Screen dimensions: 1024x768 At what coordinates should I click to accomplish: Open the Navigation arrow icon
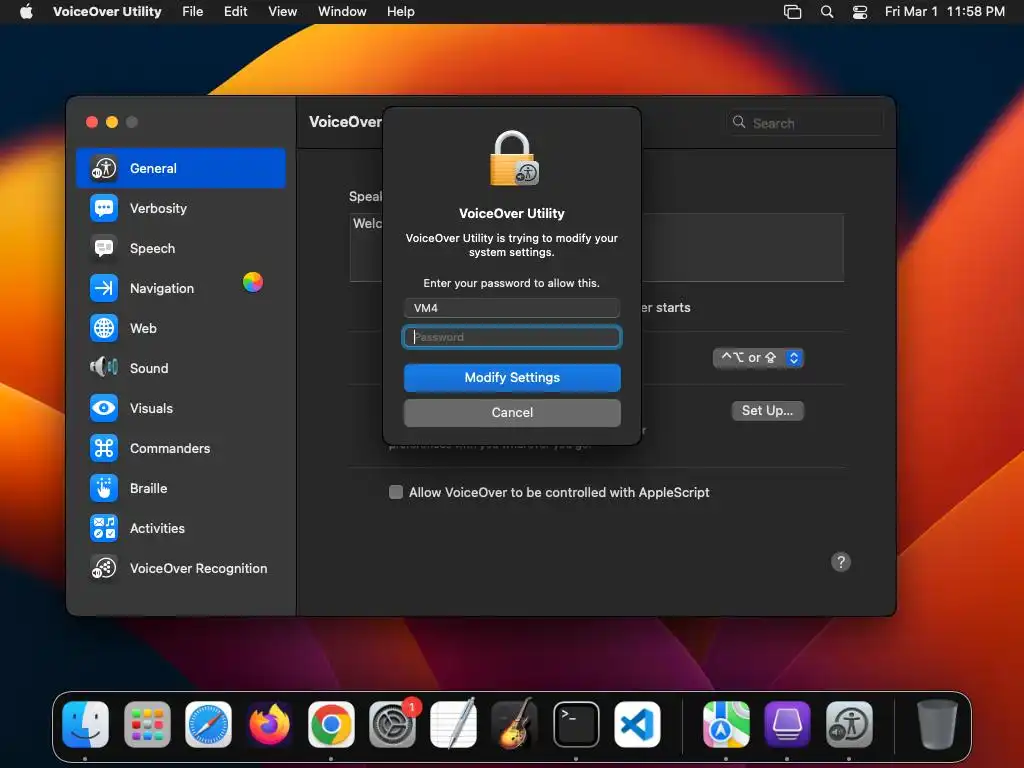(104, 288)
